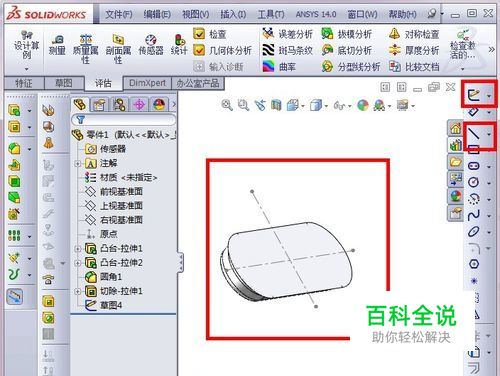
Task: Select the Line sketch tool
Action: point(474,134)
